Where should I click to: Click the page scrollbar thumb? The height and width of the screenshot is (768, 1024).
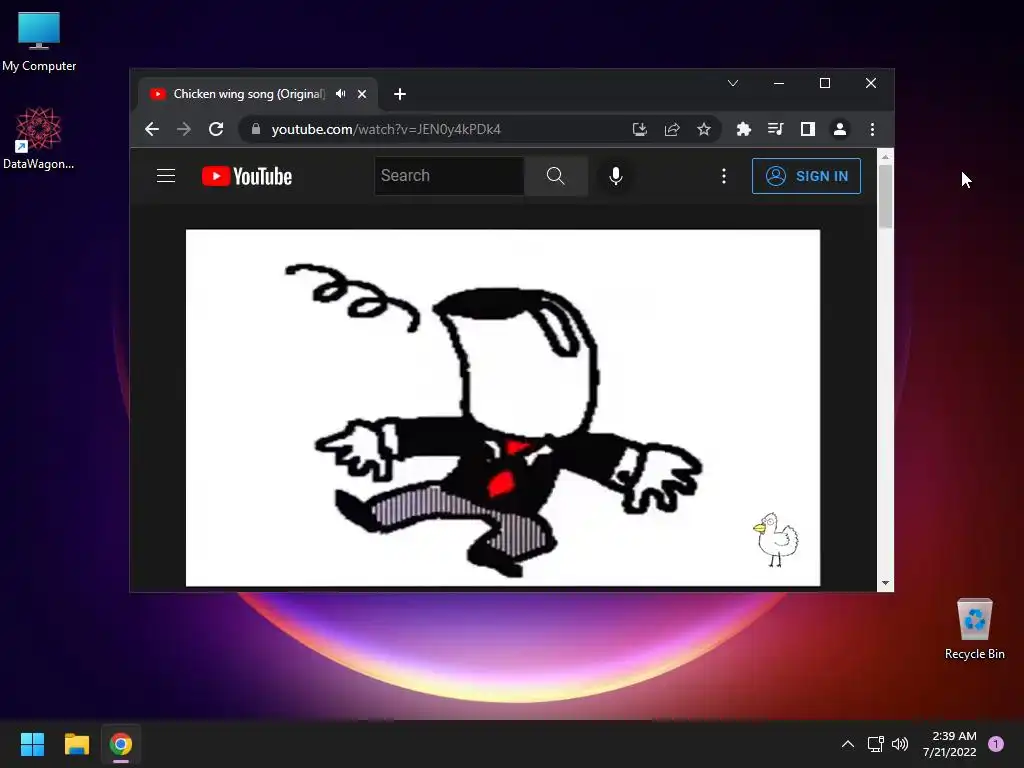885,196
